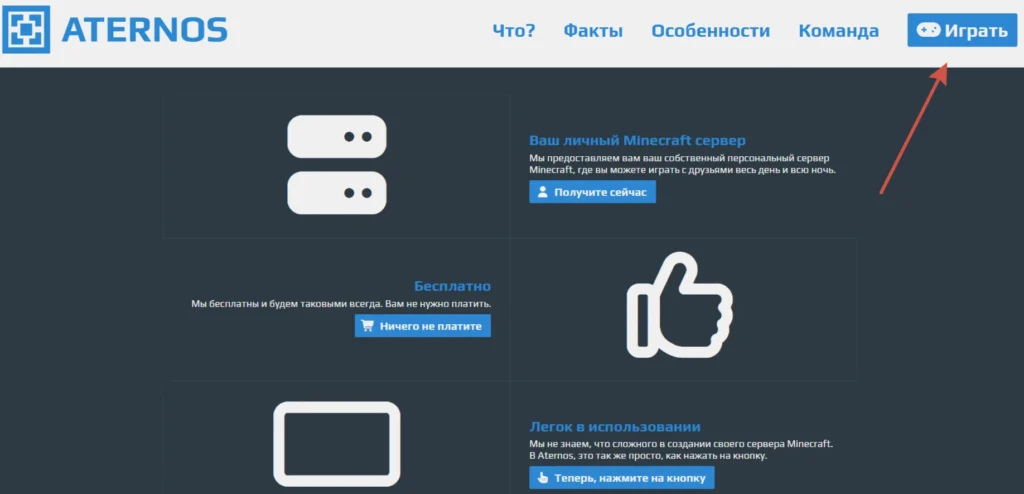Click text Мы бесплатны и будем таковыми всегда
Viewport: 1024px width, 494px height.
(341, 304)
